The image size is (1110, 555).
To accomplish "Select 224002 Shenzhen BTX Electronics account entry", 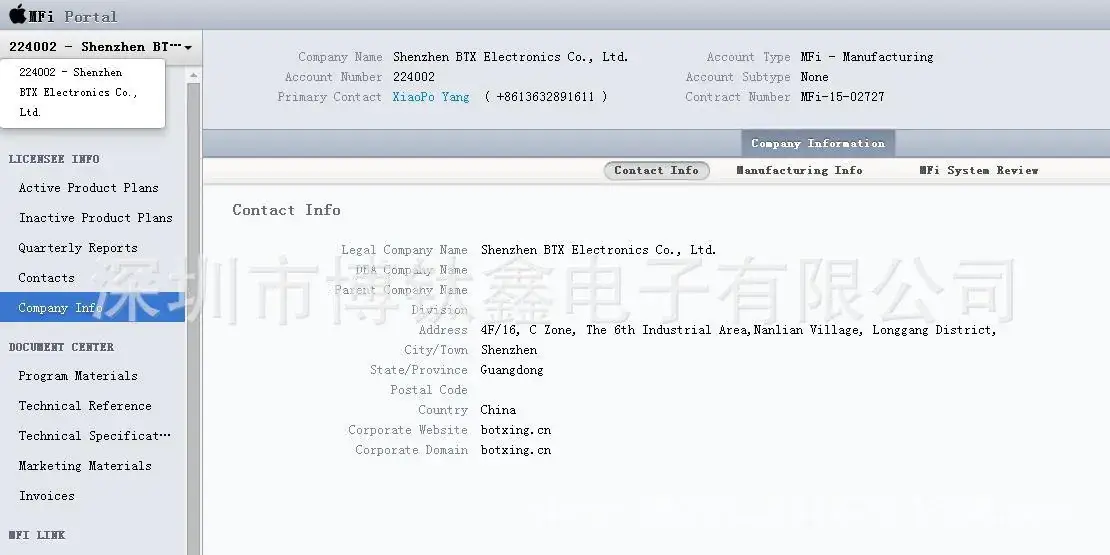I will (82, 93).
